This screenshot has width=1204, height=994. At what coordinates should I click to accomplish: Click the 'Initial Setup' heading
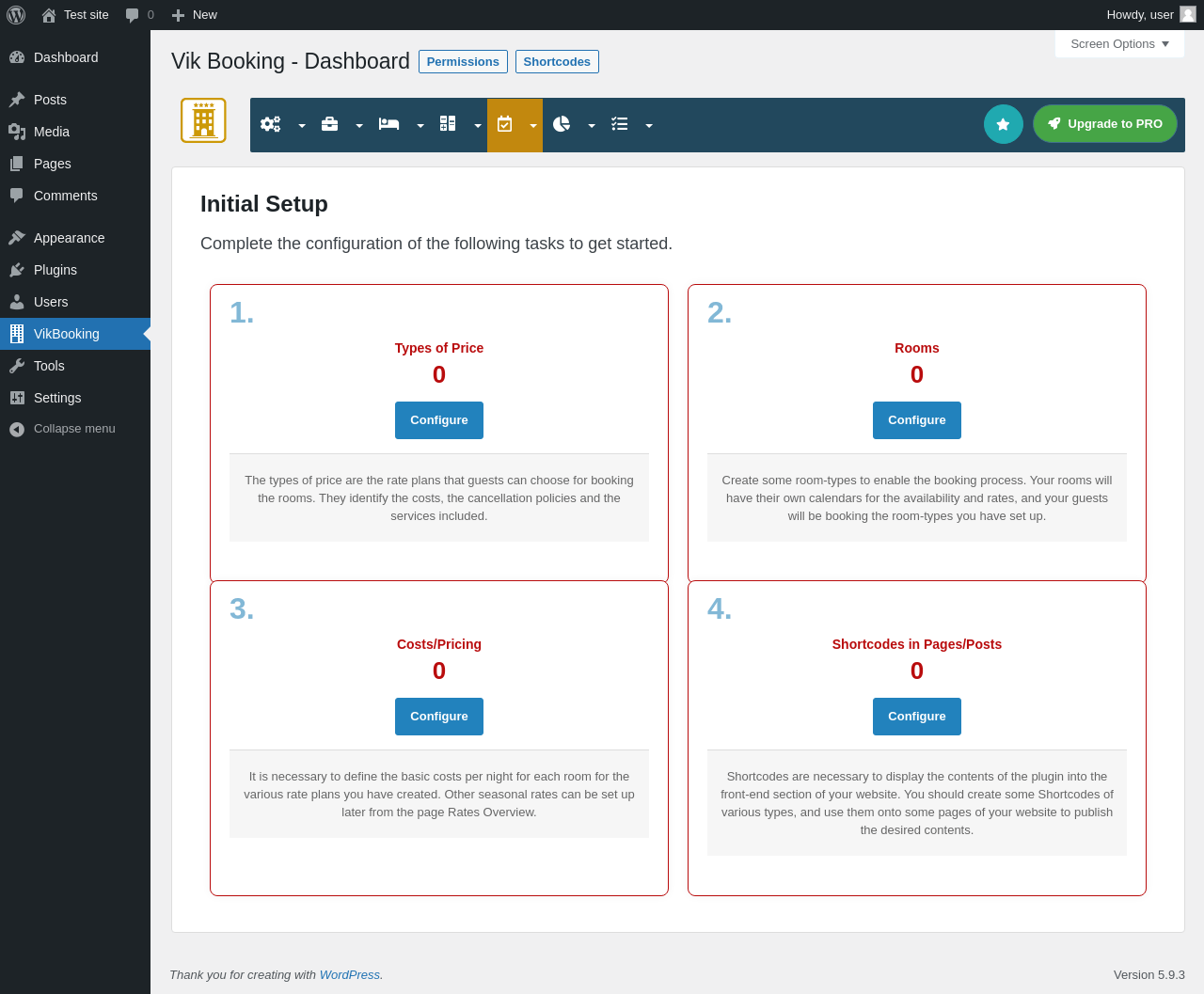264,204
